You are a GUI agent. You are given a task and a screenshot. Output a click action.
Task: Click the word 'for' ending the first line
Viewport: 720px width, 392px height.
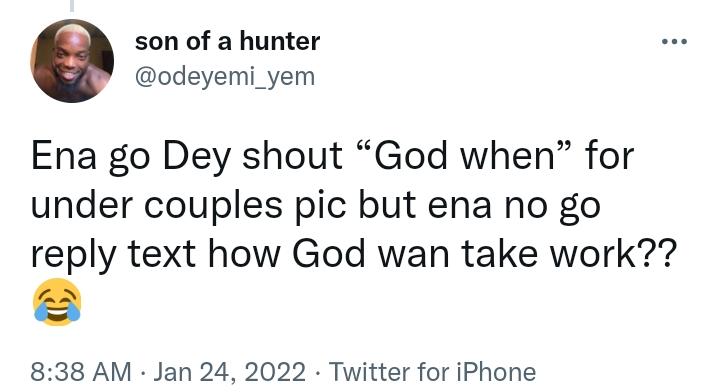pos(610,156)
